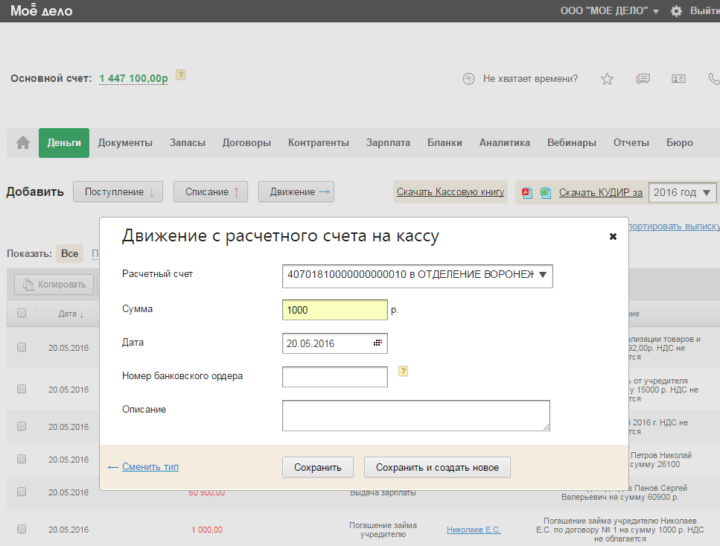Check the row checkbox for 1 000,00 entry
This screenshot has width=720, height=546.
pos(21,529)
